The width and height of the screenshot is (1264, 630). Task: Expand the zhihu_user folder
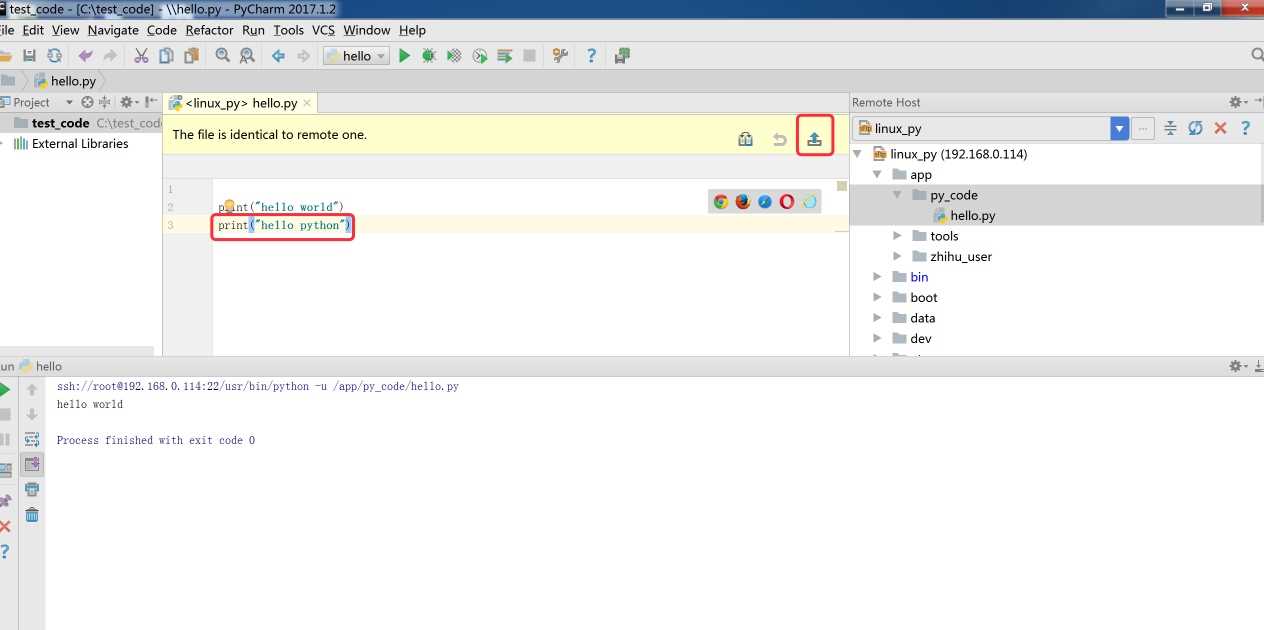897,256
